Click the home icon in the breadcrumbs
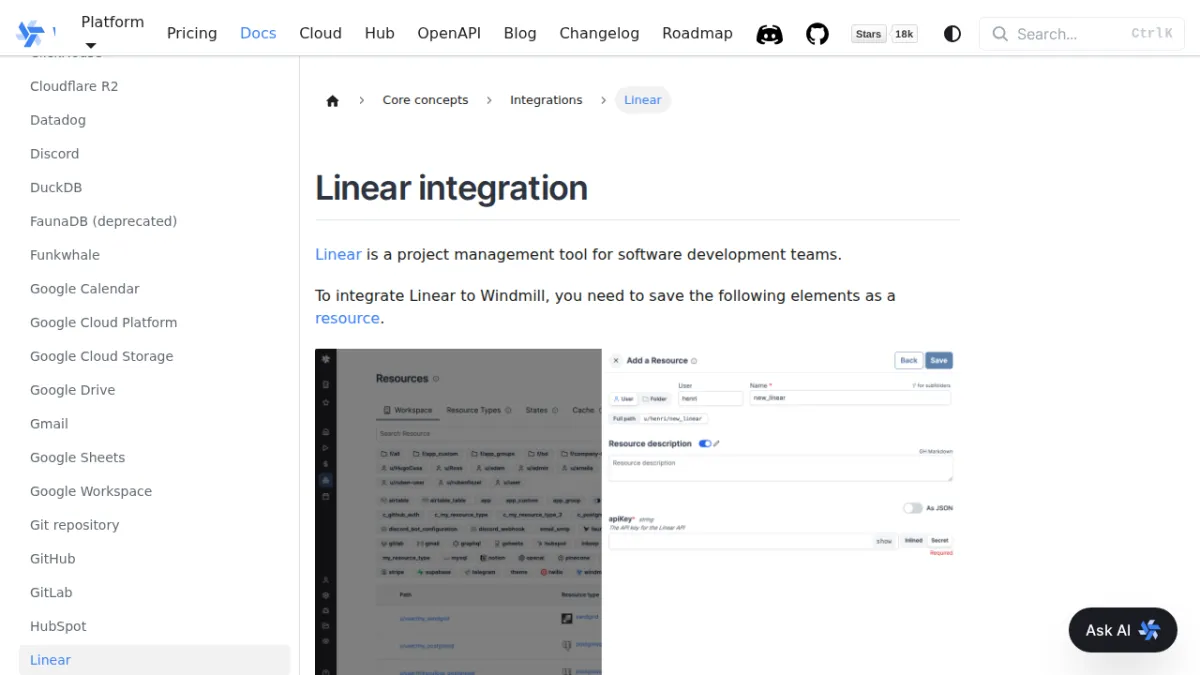The image size is (1200, 675). pos(333,100)
